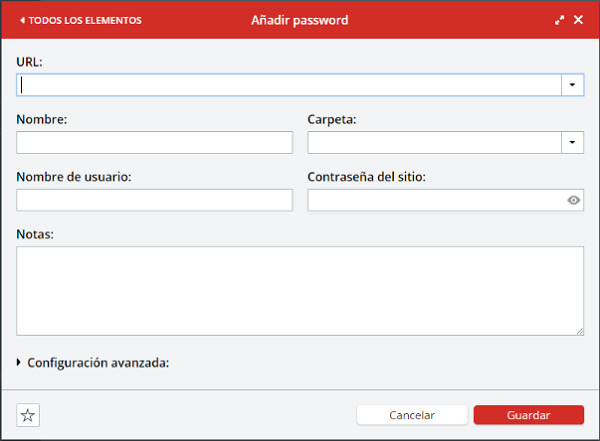The height and width of the screenshot is (441, 600).
Task: Go back to Todos los elementos
Action: [81, 20]
